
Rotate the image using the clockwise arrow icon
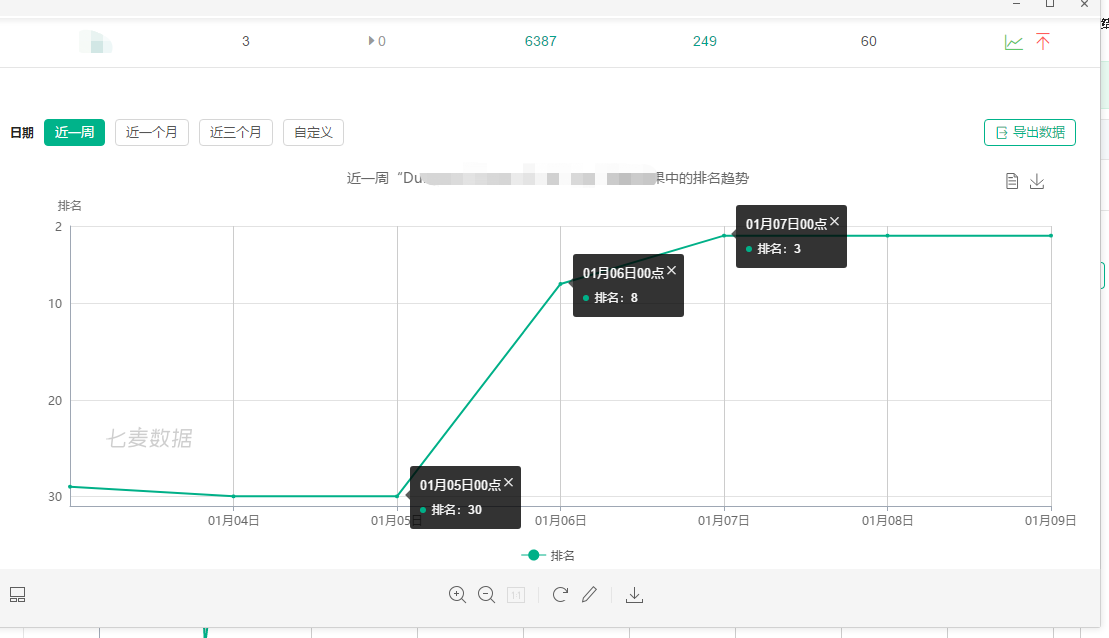point(560,595)
